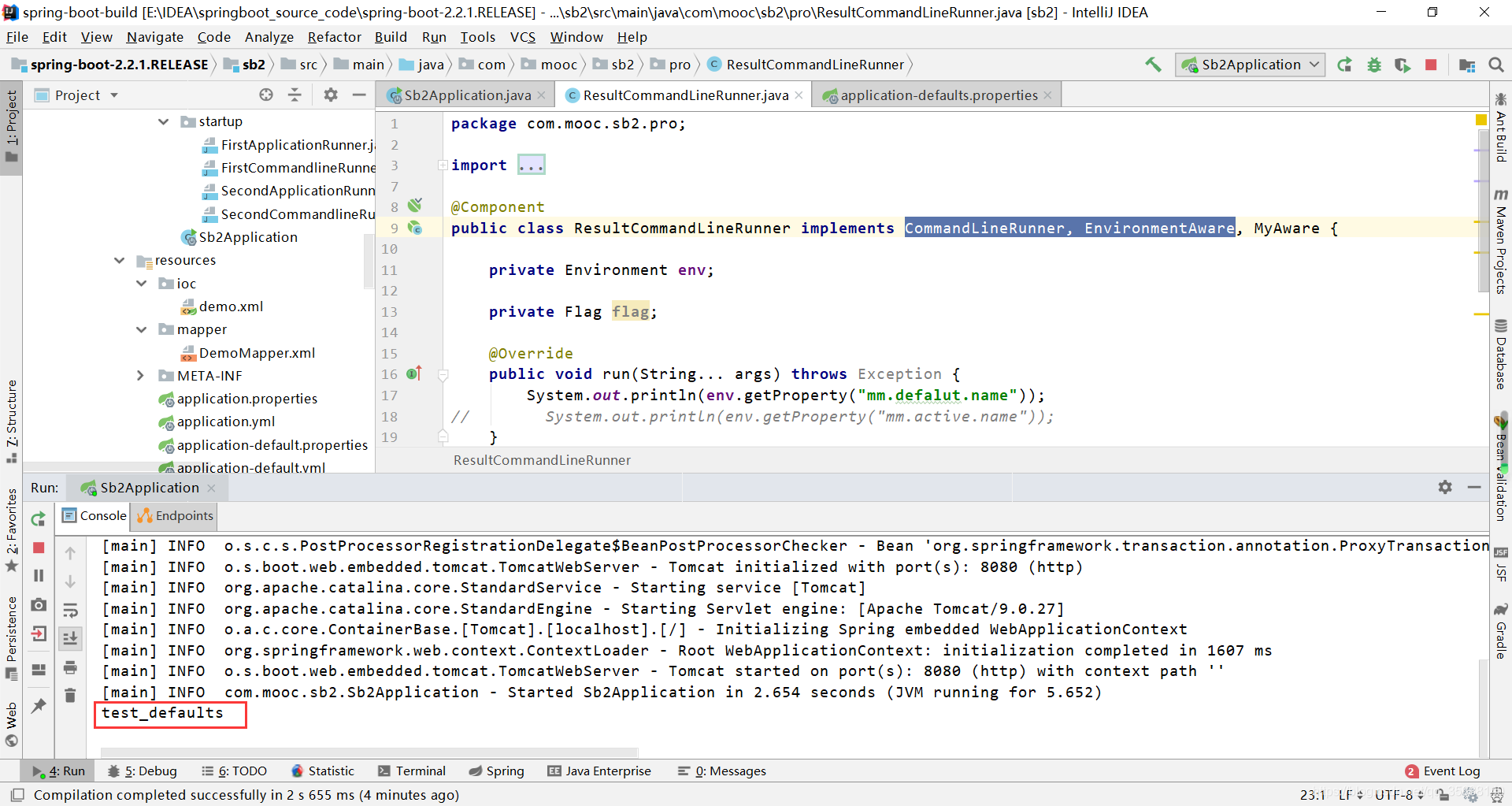Screen dimensions: 1512x806
Task: Stop the application via the red square in the top toolbar
Action: pos(1431,65)
